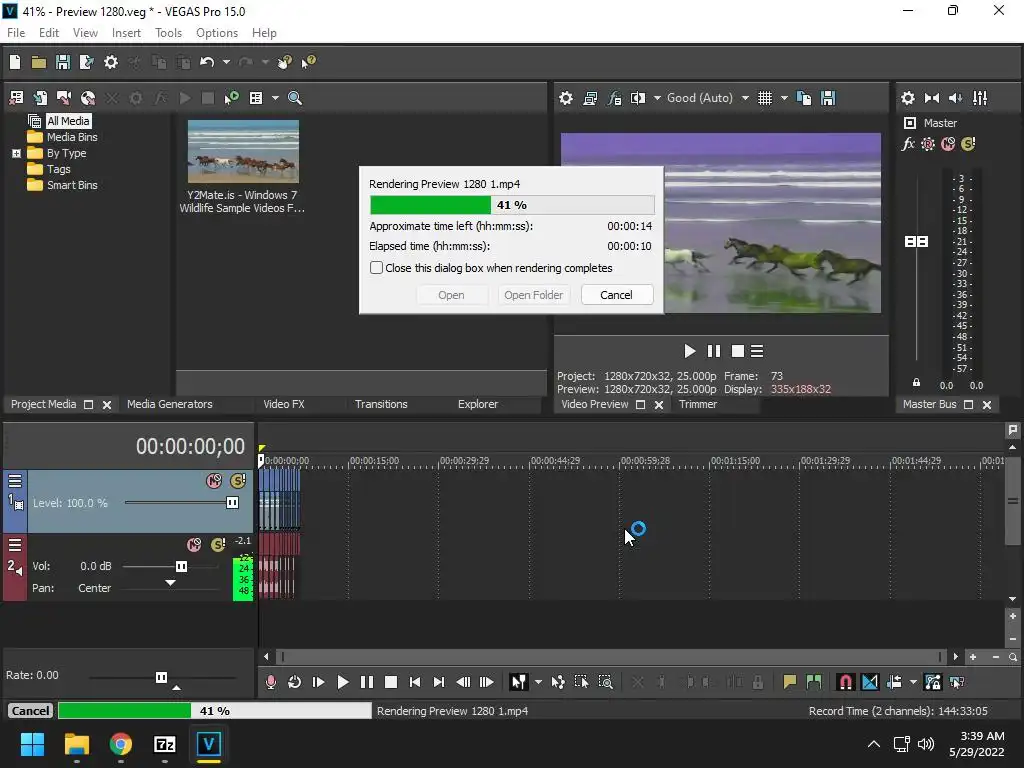Screen dimensions: 1024x768
Task: Solo audio track 2
Action: (218, 545)
